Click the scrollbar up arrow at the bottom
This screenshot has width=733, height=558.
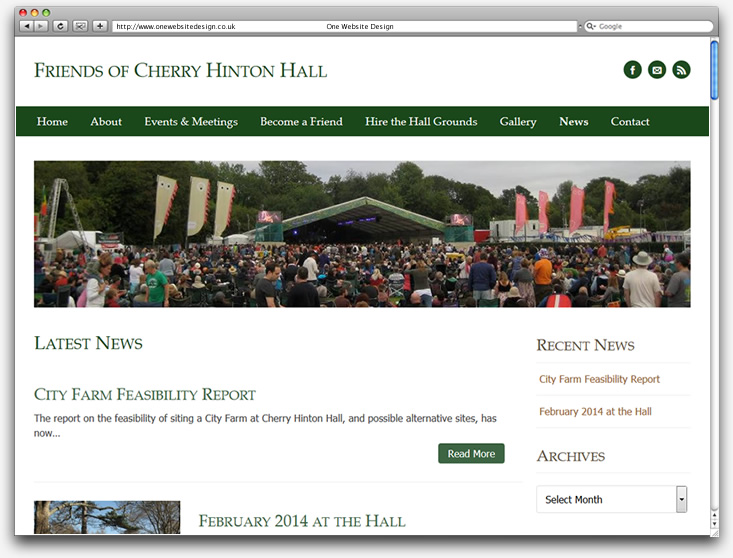pyautogui.click(x=714, y=515)
